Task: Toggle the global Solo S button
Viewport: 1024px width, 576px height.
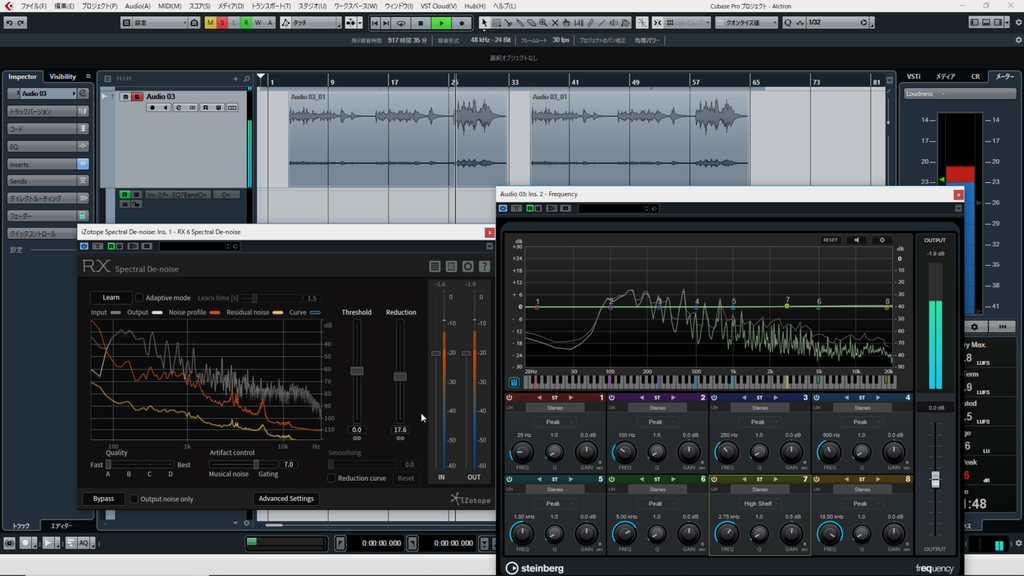Action: pyautogui.click(x=222, y=23)
